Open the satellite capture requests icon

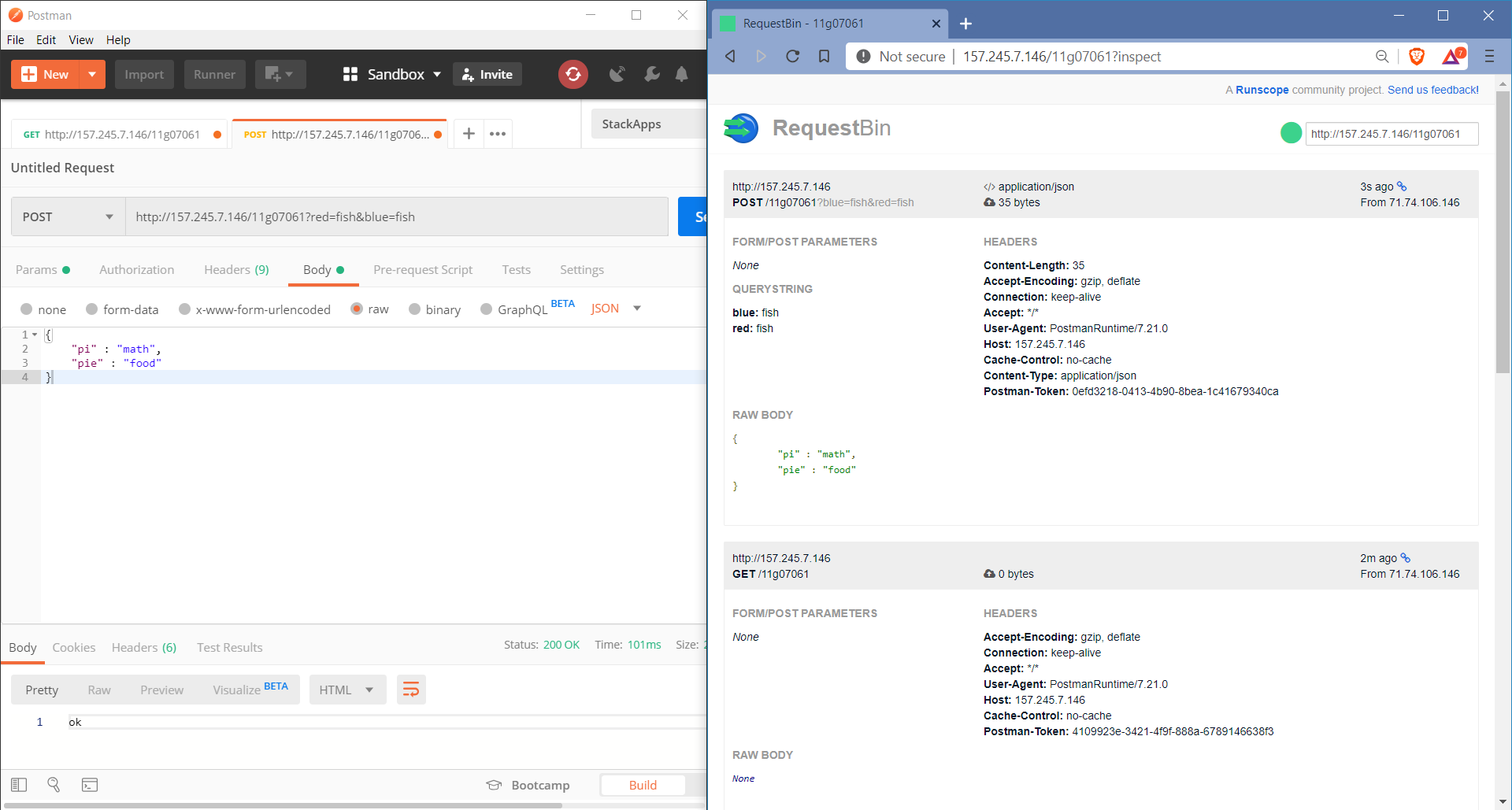pyautogui.click(x=617, y=74)
